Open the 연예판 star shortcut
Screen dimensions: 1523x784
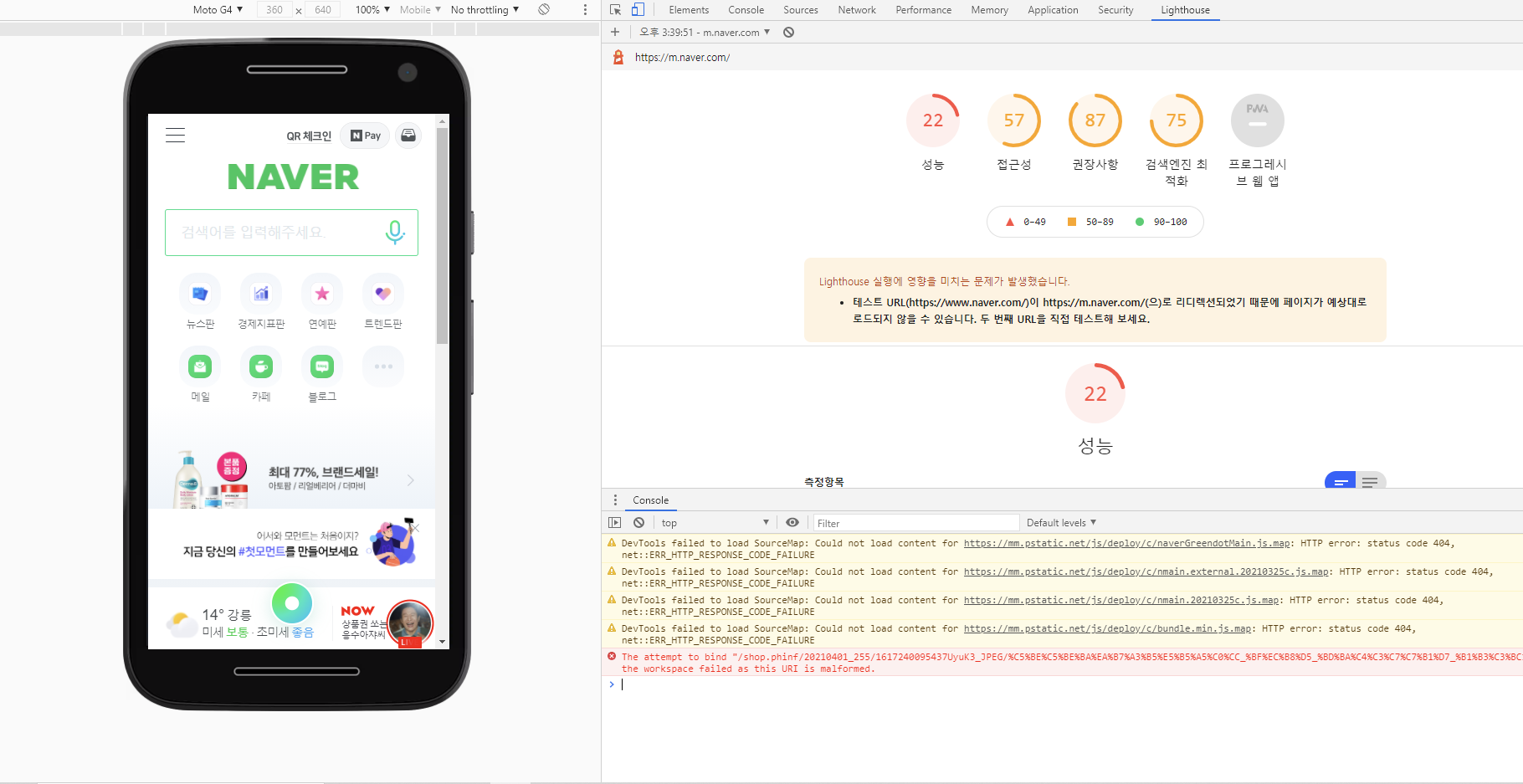click(322, 294)
